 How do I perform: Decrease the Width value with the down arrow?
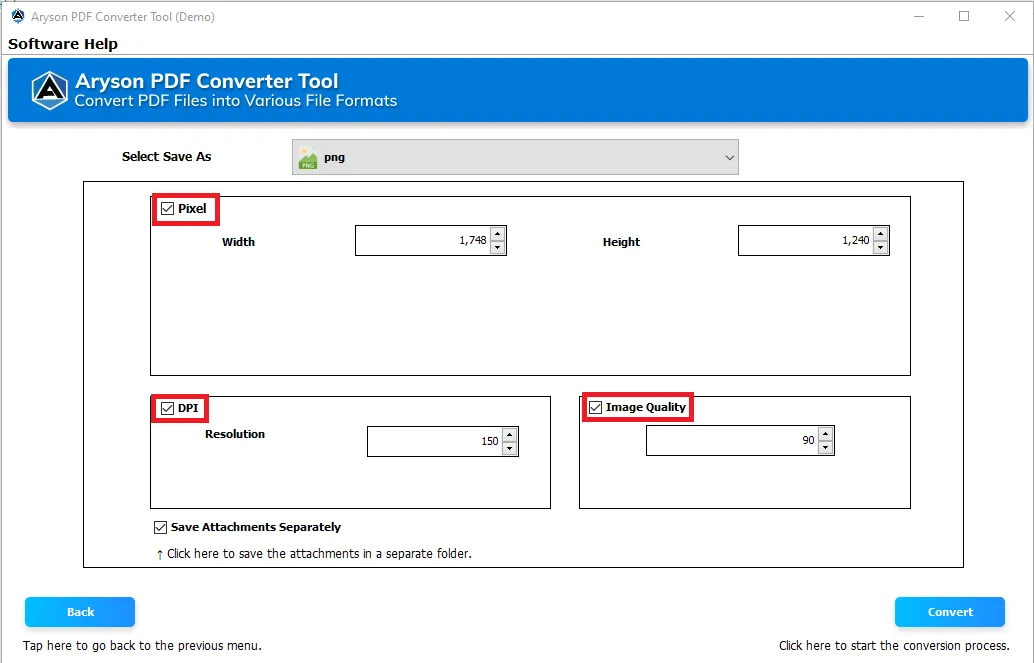click(x=498, y=247)
